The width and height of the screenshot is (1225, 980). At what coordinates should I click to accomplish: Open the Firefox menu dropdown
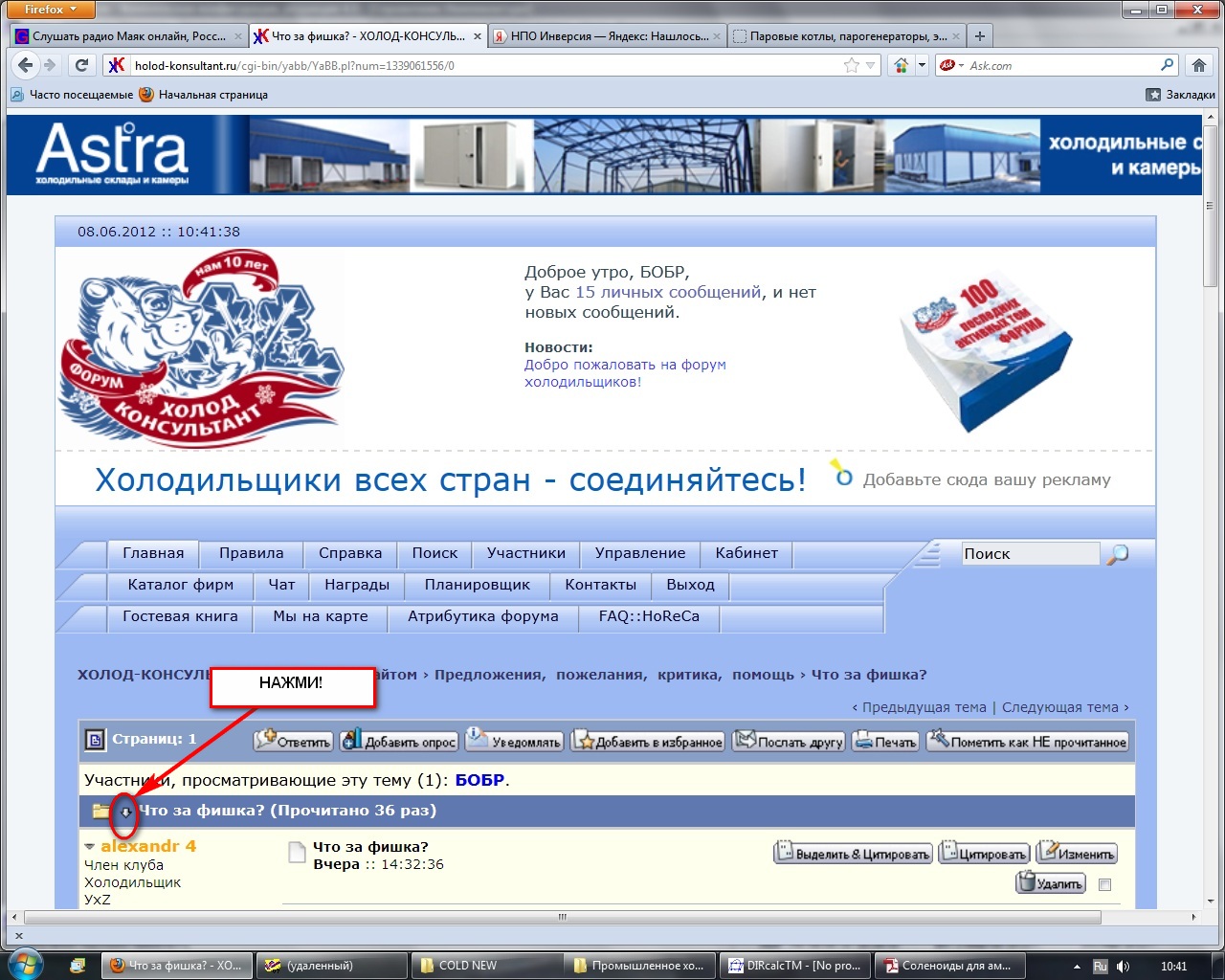click(51, 10)
